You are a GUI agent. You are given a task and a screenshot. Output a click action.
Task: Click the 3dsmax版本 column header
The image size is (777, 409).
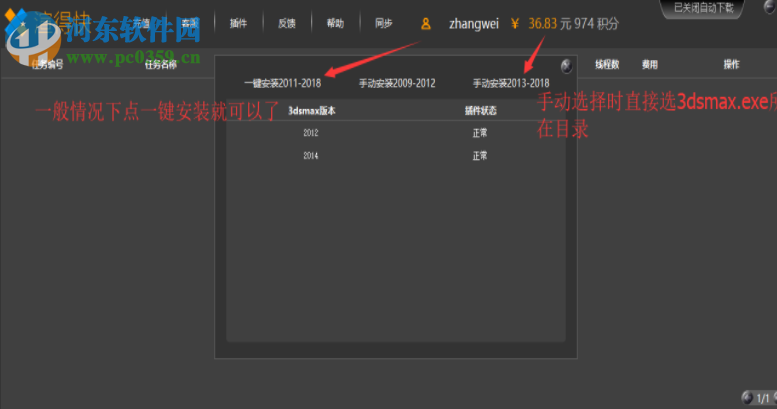[312, 111]
